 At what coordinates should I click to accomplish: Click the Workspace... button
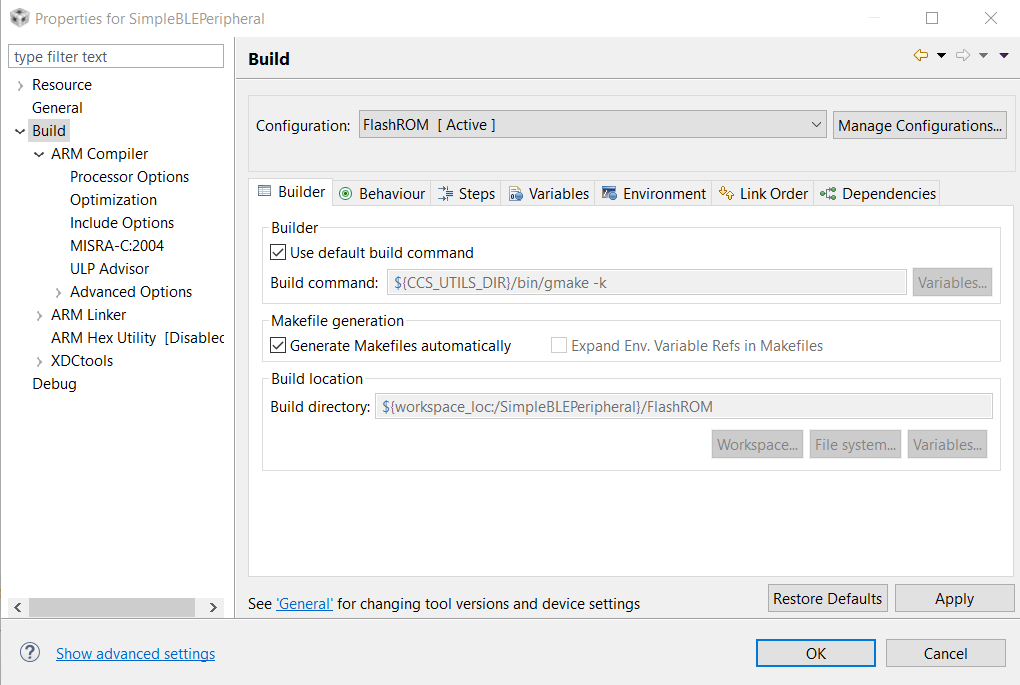pos(757,444)
